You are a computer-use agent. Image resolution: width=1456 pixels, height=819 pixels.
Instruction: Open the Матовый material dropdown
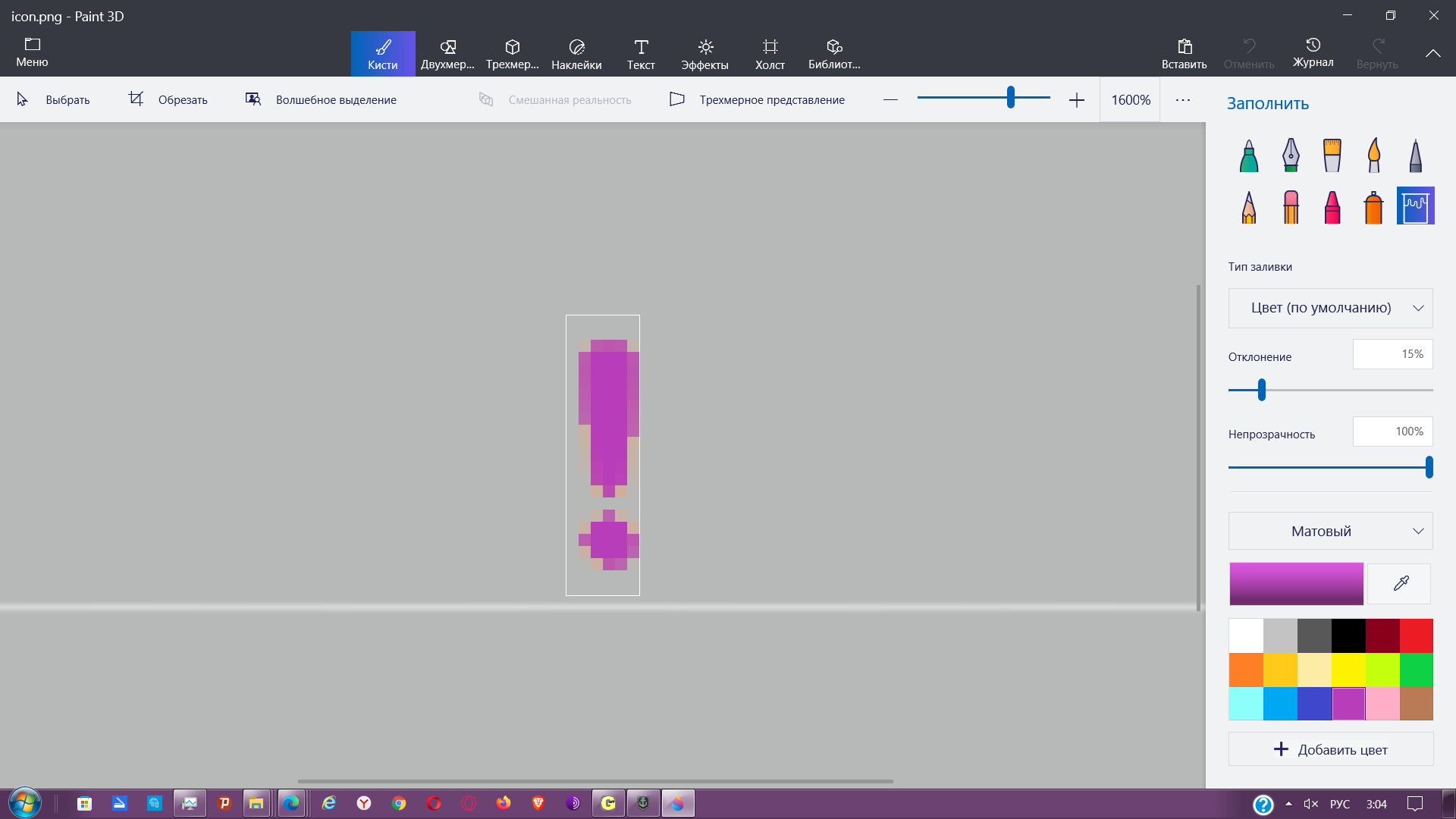point(1330,531)
